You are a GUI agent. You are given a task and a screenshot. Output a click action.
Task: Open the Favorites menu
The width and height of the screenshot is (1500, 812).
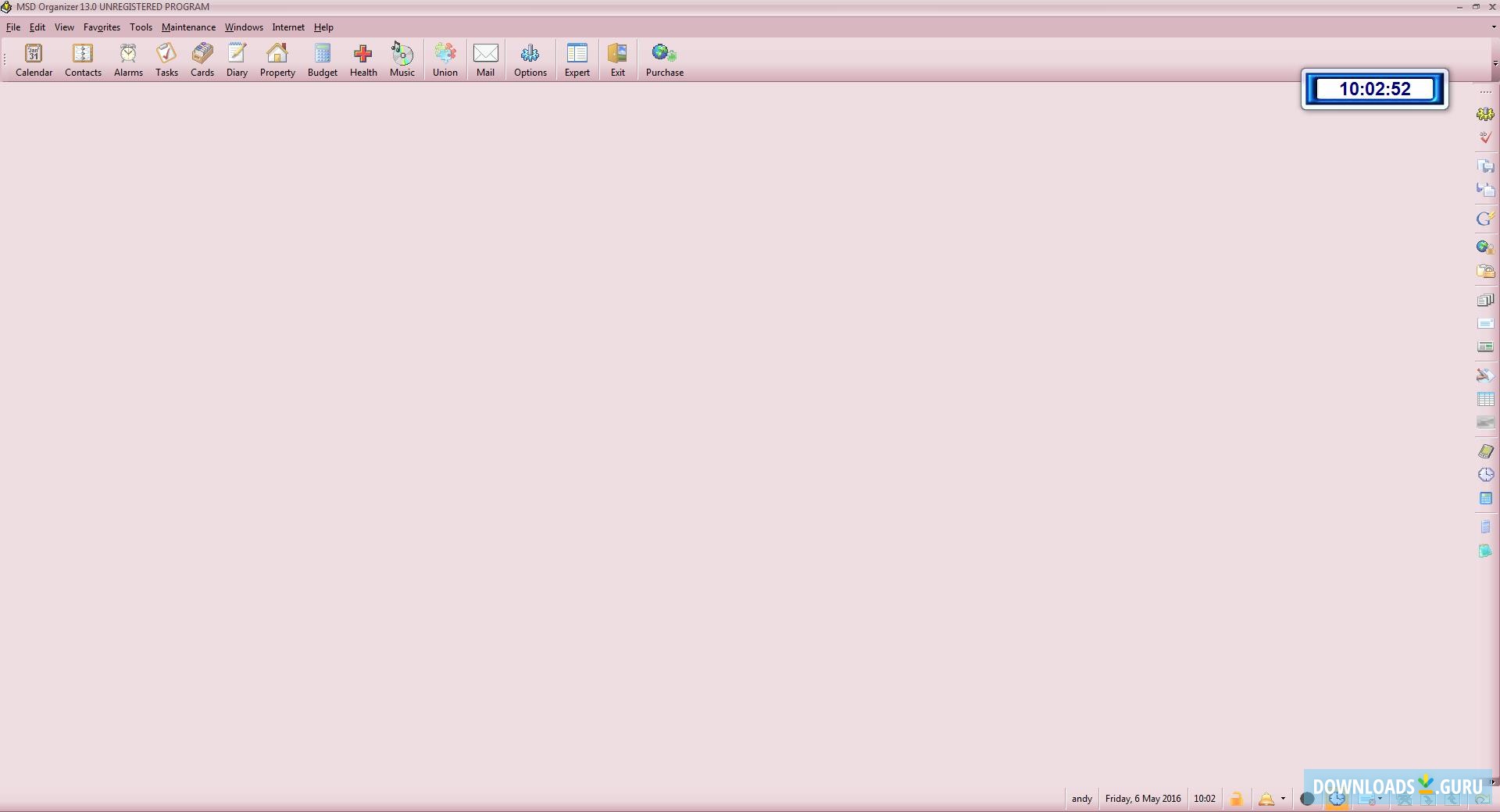(x=102, y=27)
